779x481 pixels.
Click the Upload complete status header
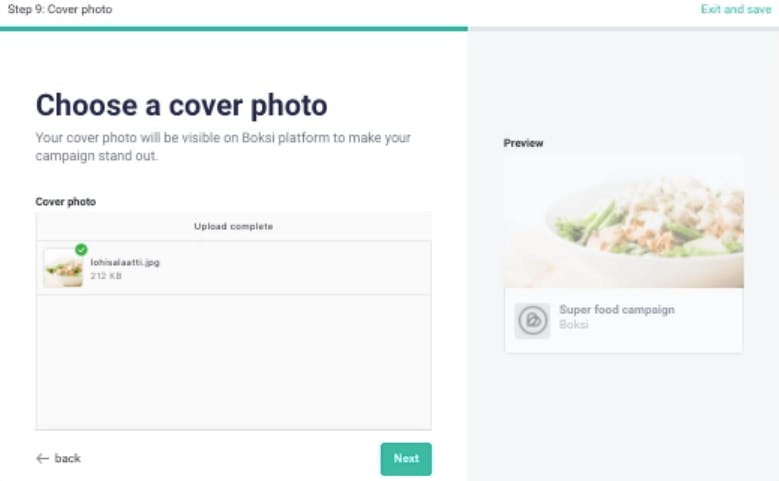233,226
